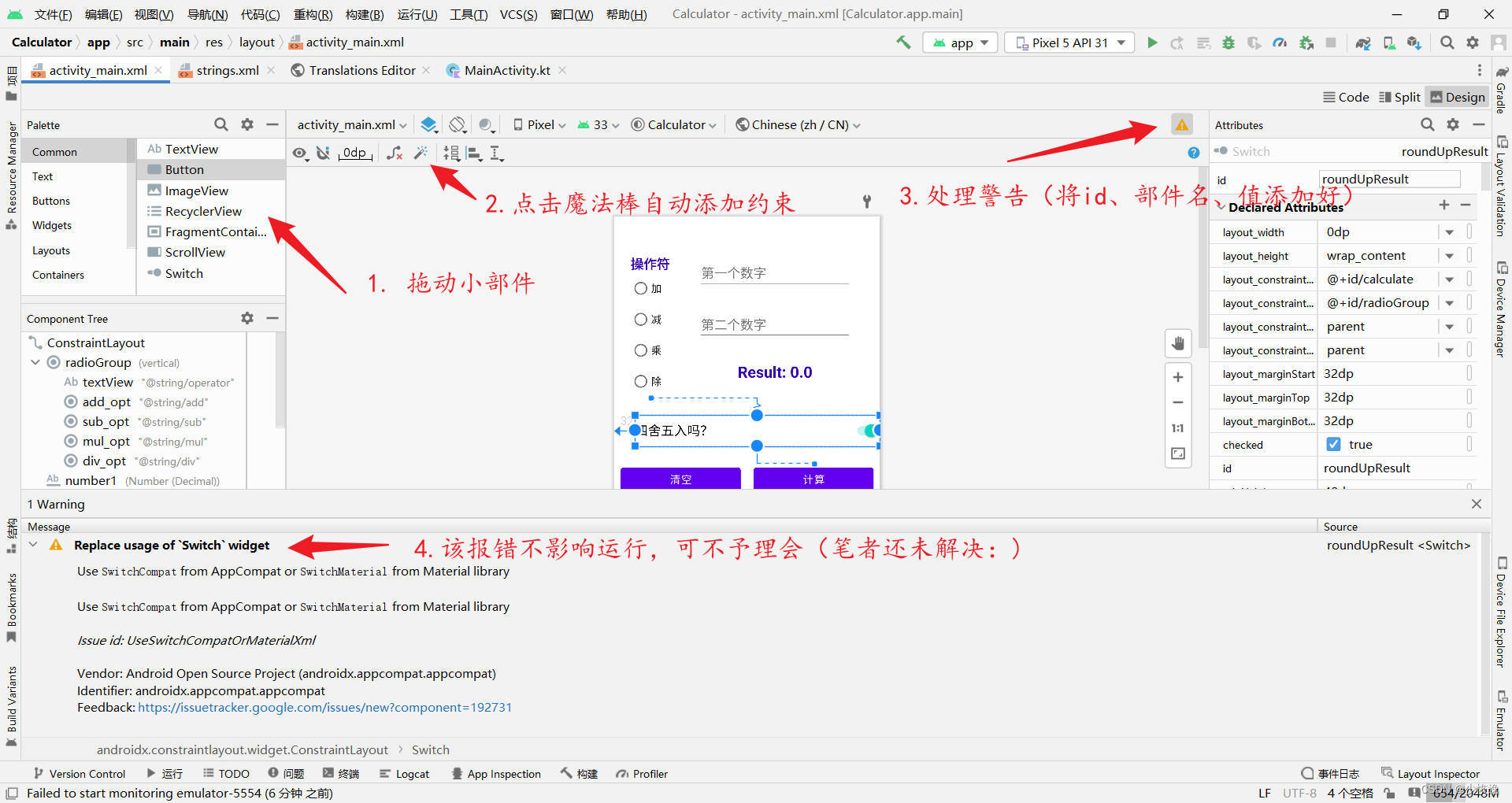Open the Profiler tool window

(648, 773)
